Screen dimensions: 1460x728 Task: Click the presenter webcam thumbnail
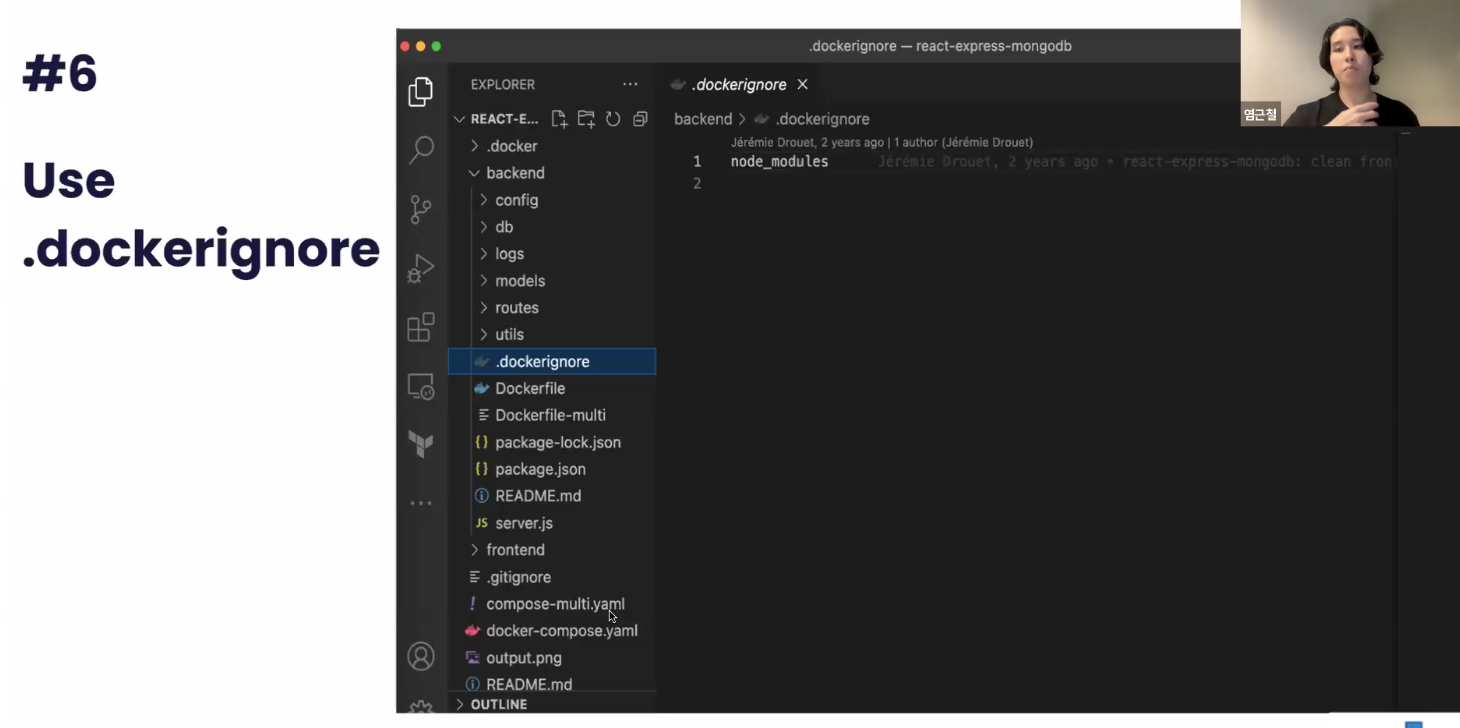[x=1350, y=63]
